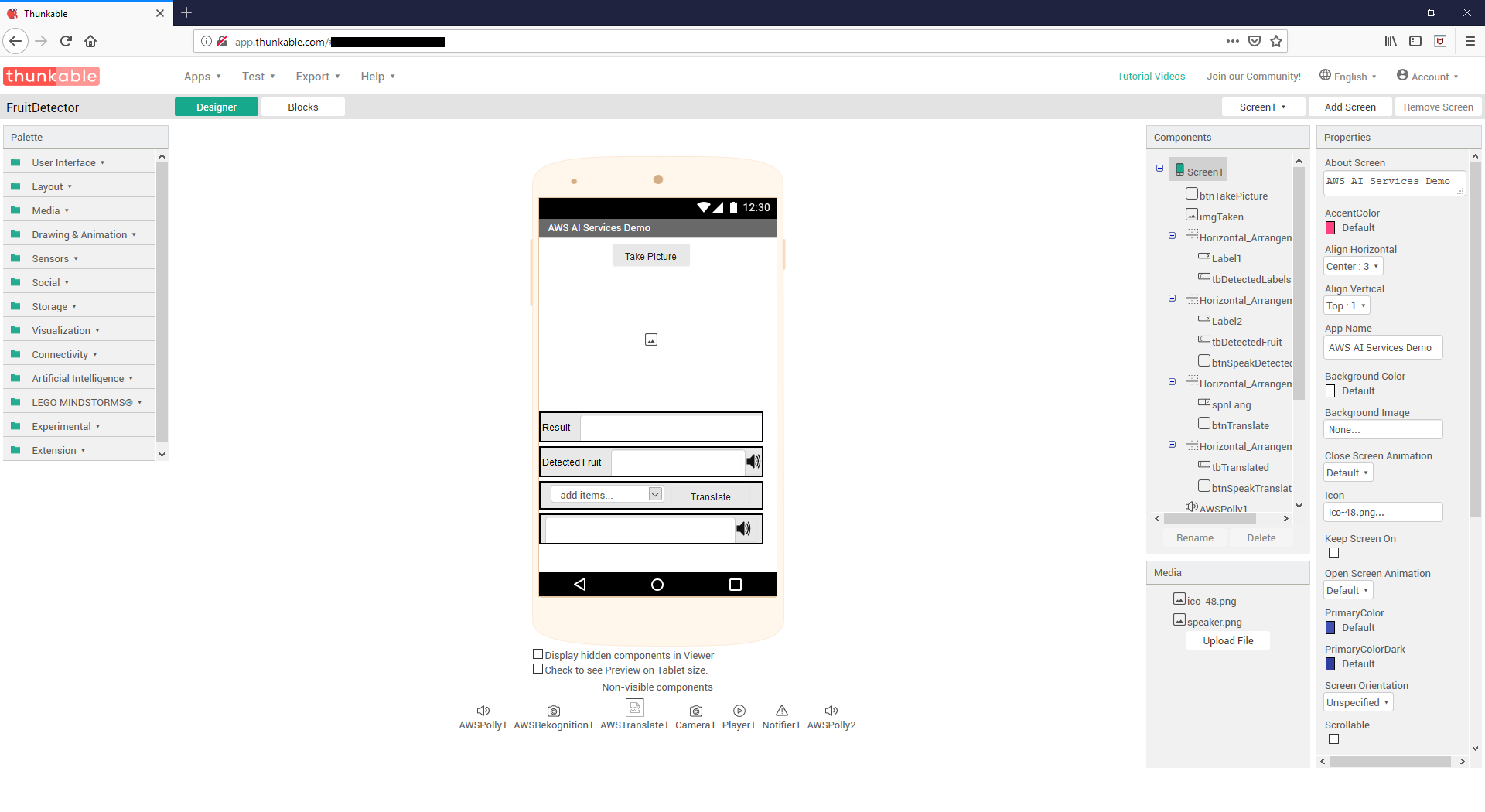Open the Screen1 screen selector dropdown
This screenshot has height=812, width=1485.
click(x=1263, y=107)
